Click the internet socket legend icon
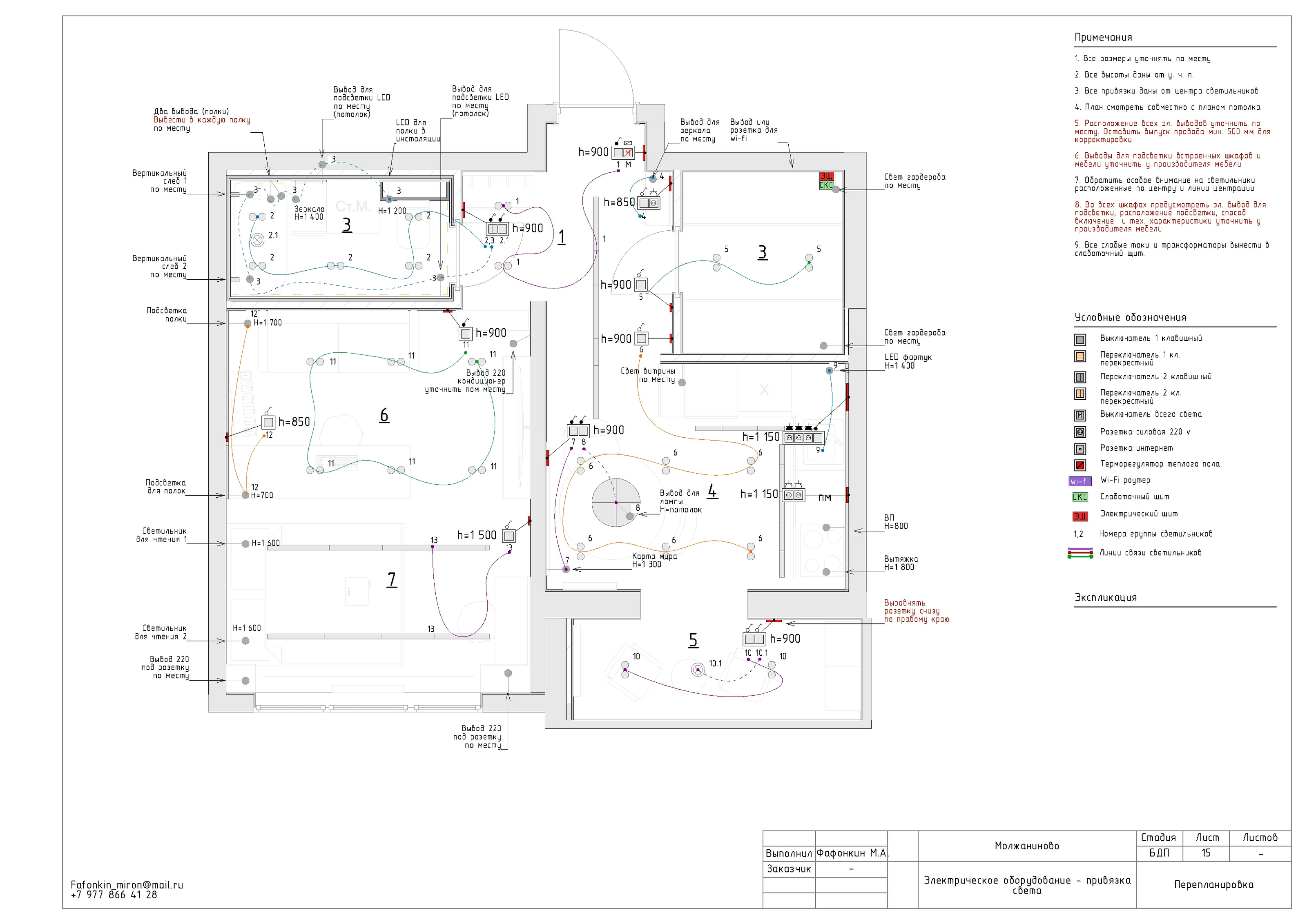This screenshot has width=1307, height=924. tap(1080, 449)
